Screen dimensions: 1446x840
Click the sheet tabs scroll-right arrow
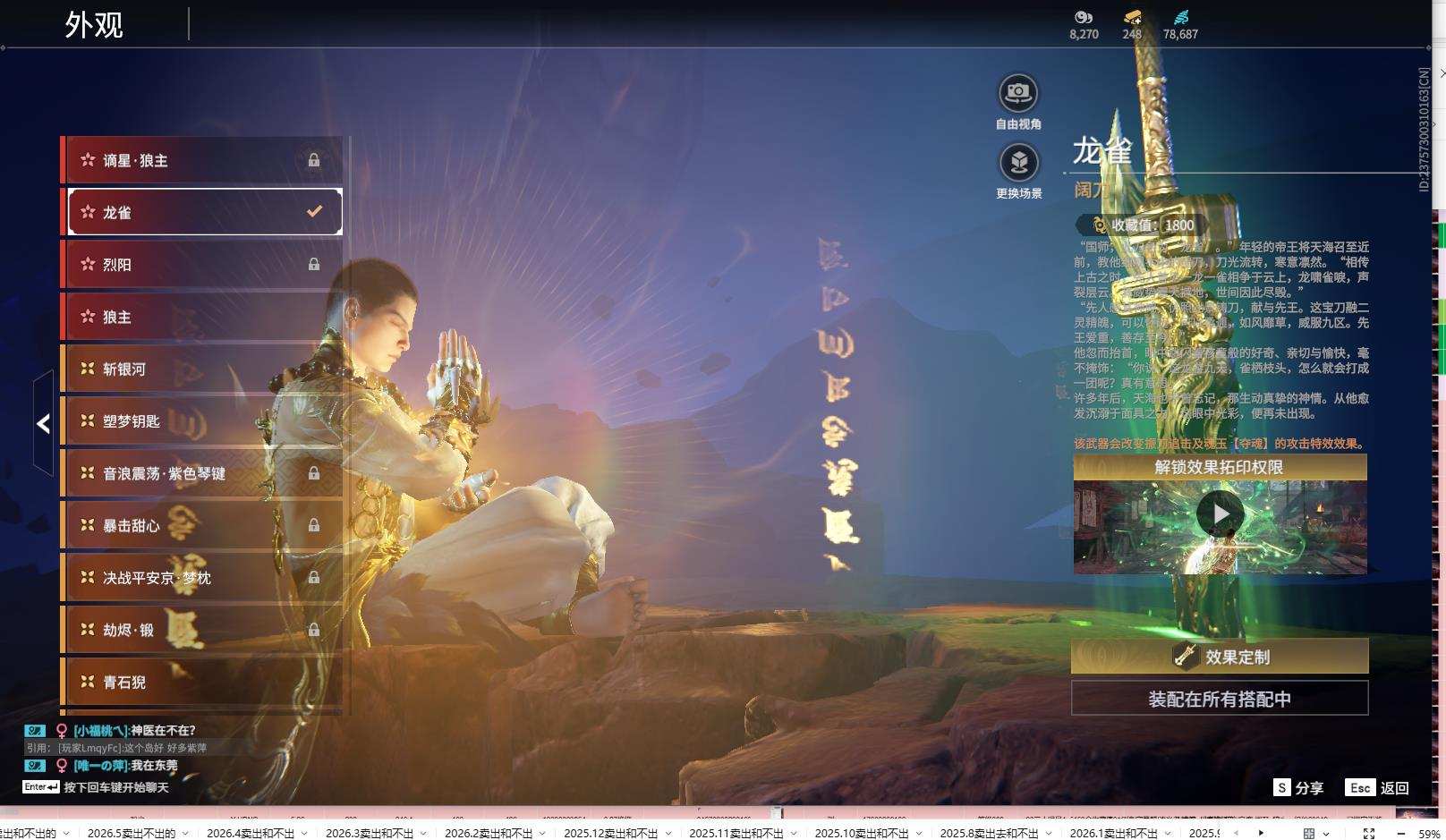(1262, 833)
